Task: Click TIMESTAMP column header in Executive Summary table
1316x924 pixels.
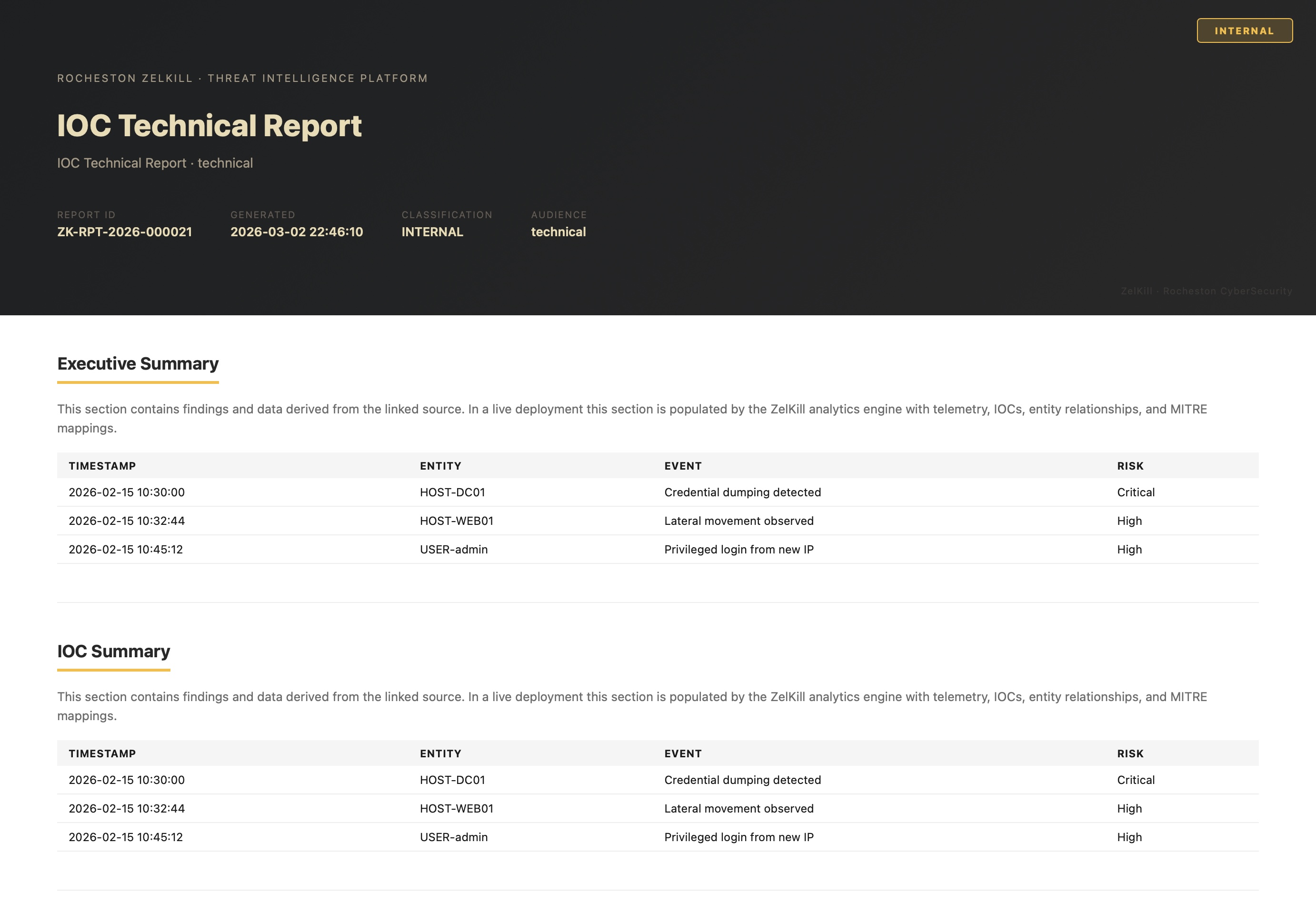Action: [x=102, y=466]
